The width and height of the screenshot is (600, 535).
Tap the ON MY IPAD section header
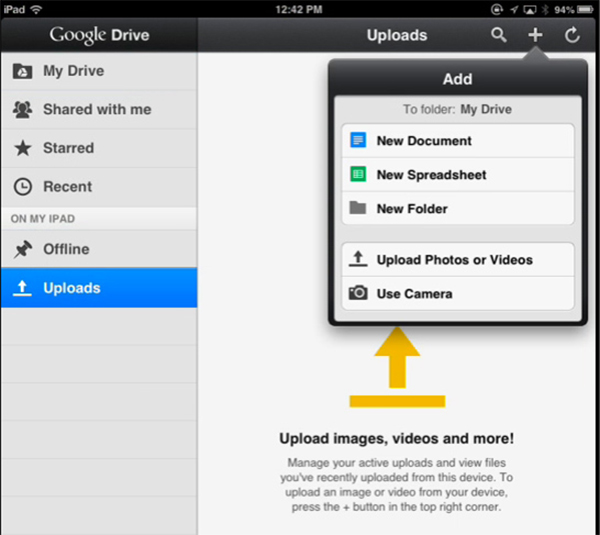pyautogui.click(x=43, y=219)
